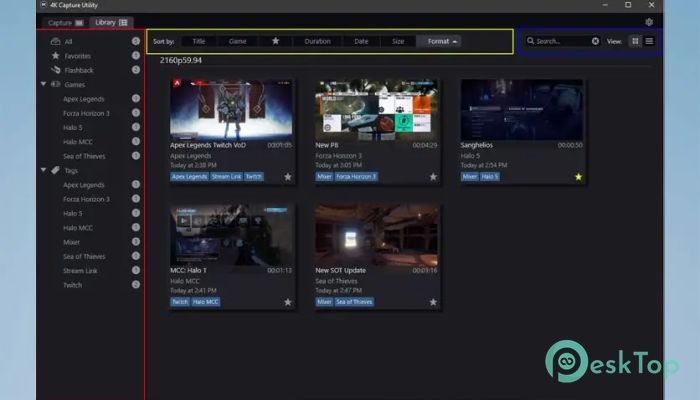
Task: Sort library by Game
Action: click(x=238, y=41)
